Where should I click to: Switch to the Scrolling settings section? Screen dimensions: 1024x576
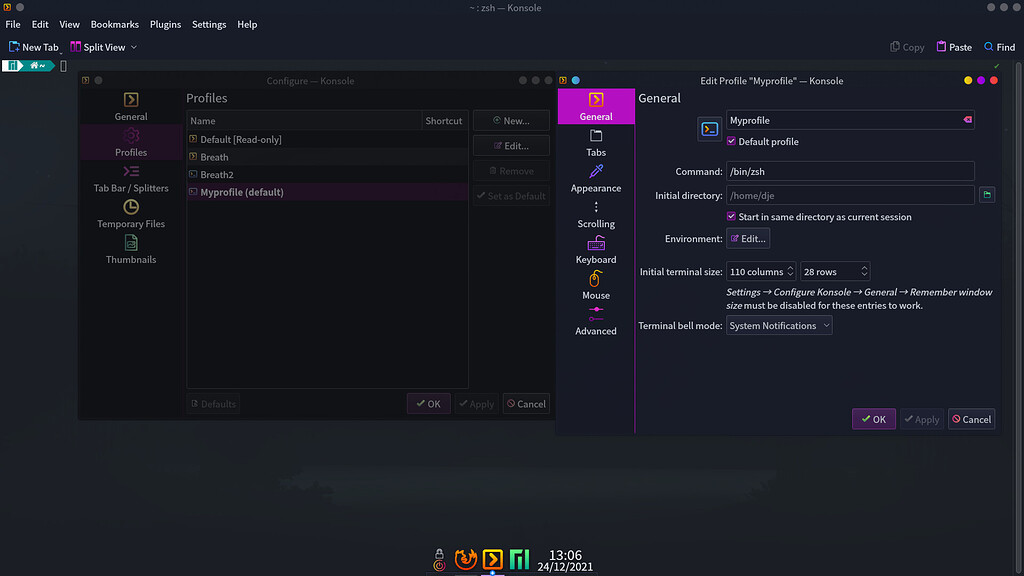tap(595, 217)
